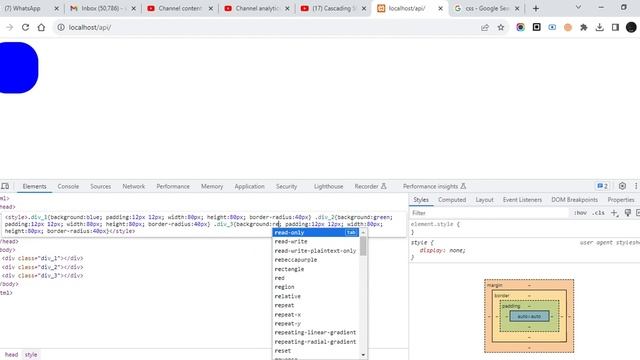This screenshot has height=360, width=640.
Task: Toggle rendering emulation paintbrush icon
Action: pyautogui.click(x=628, y=213)
